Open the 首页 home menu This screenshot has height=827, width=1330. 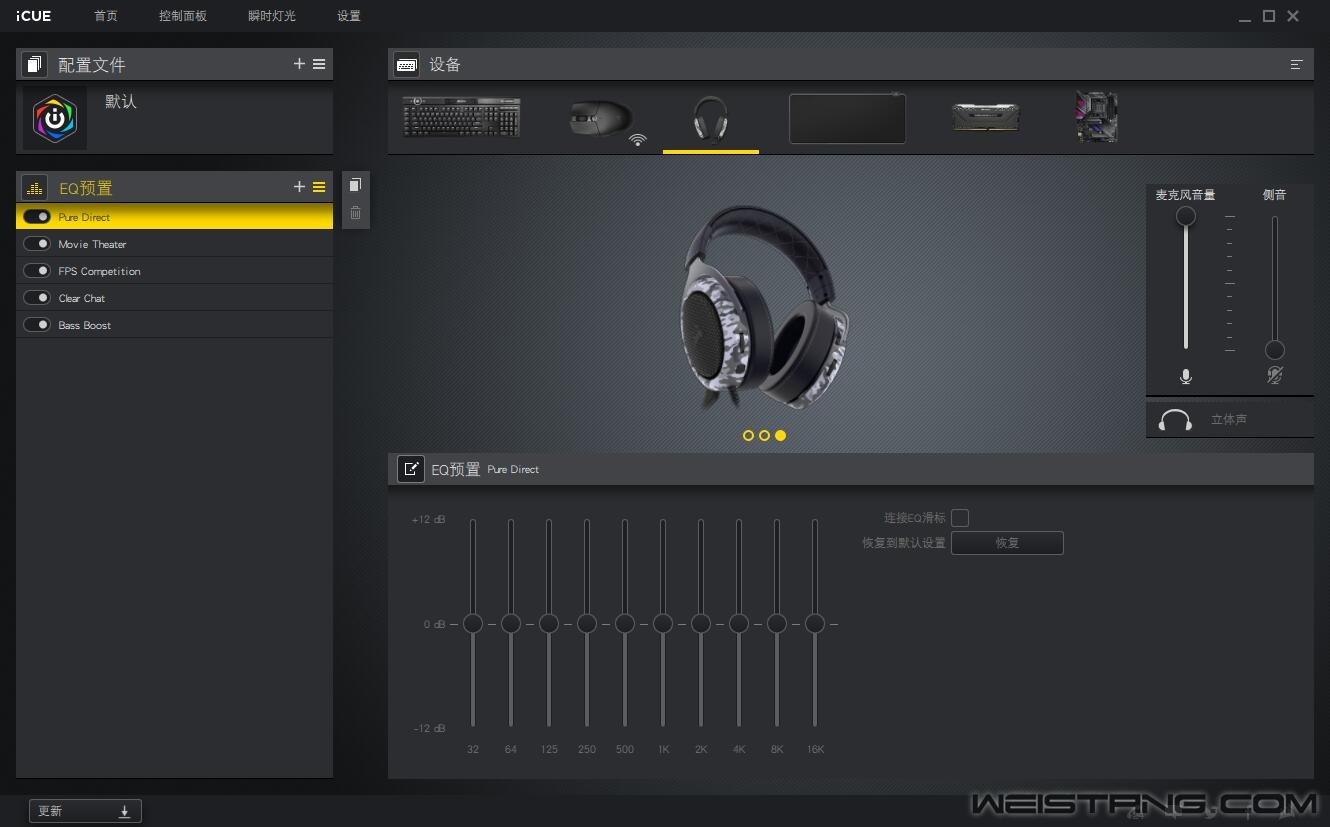106,16
